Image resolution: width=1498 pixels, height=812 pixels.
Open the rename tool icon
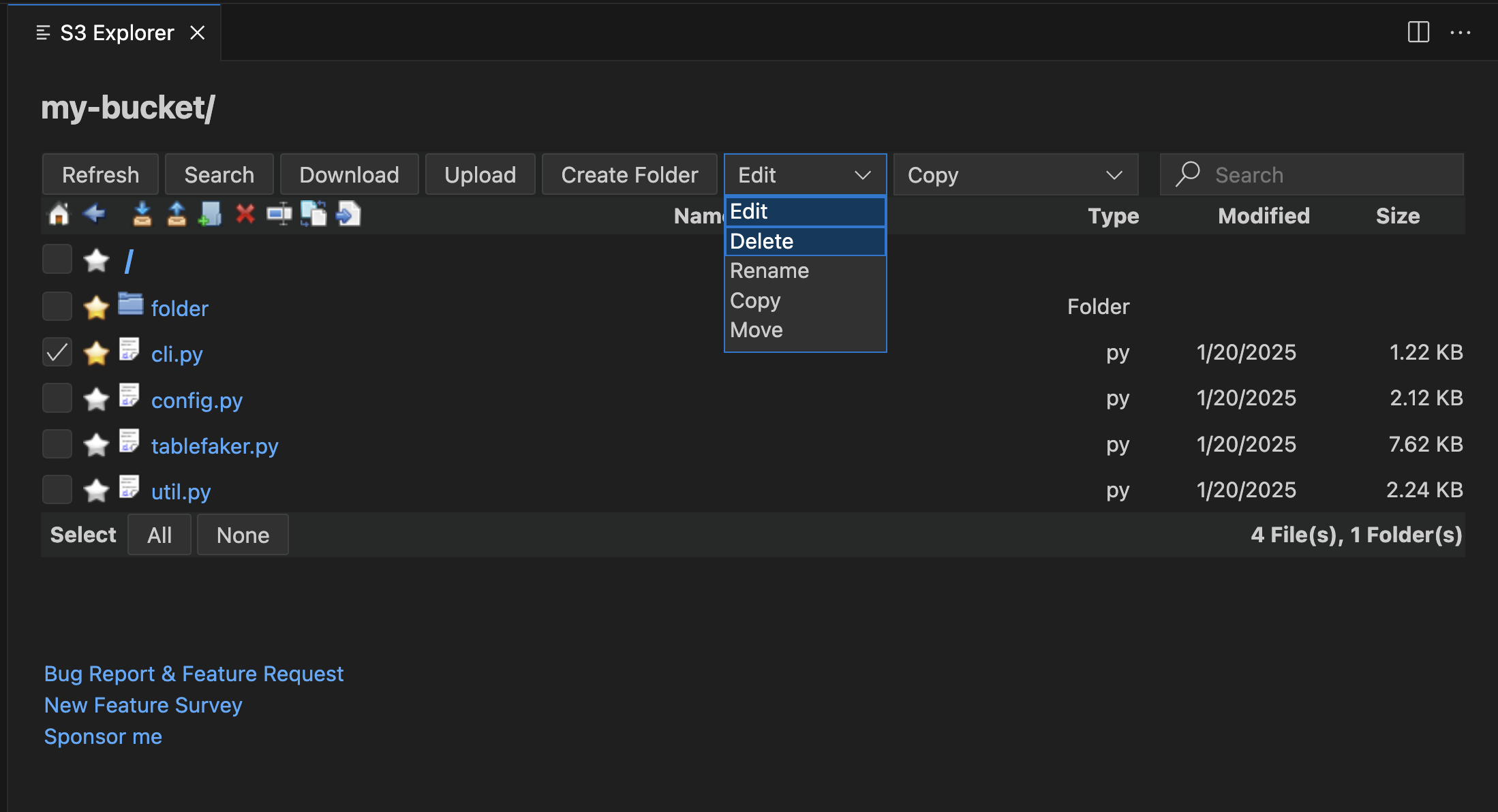[x=279, y=214]
